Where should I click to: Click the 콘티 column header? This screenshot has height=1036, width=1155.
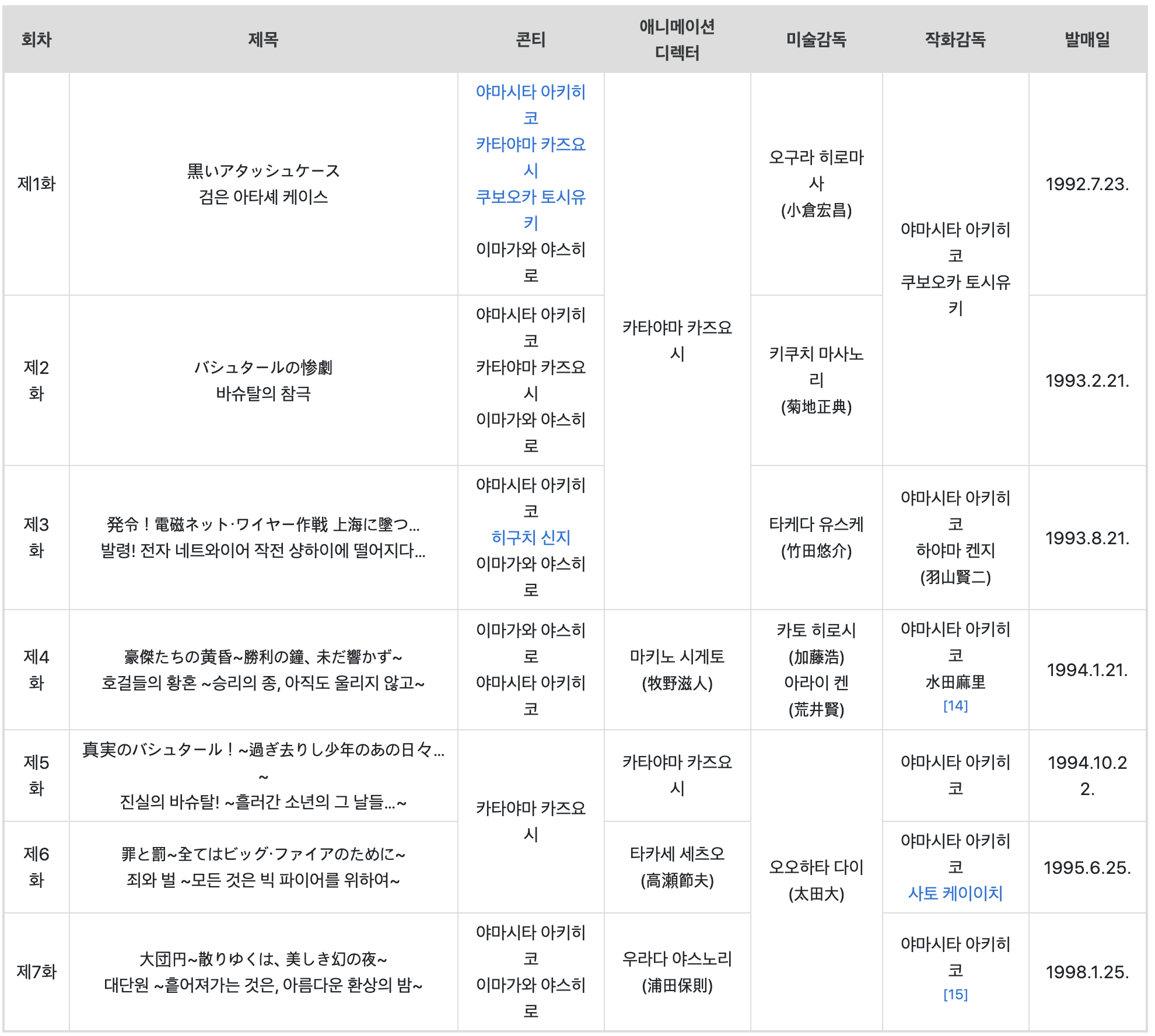click(x=530, y=40)
